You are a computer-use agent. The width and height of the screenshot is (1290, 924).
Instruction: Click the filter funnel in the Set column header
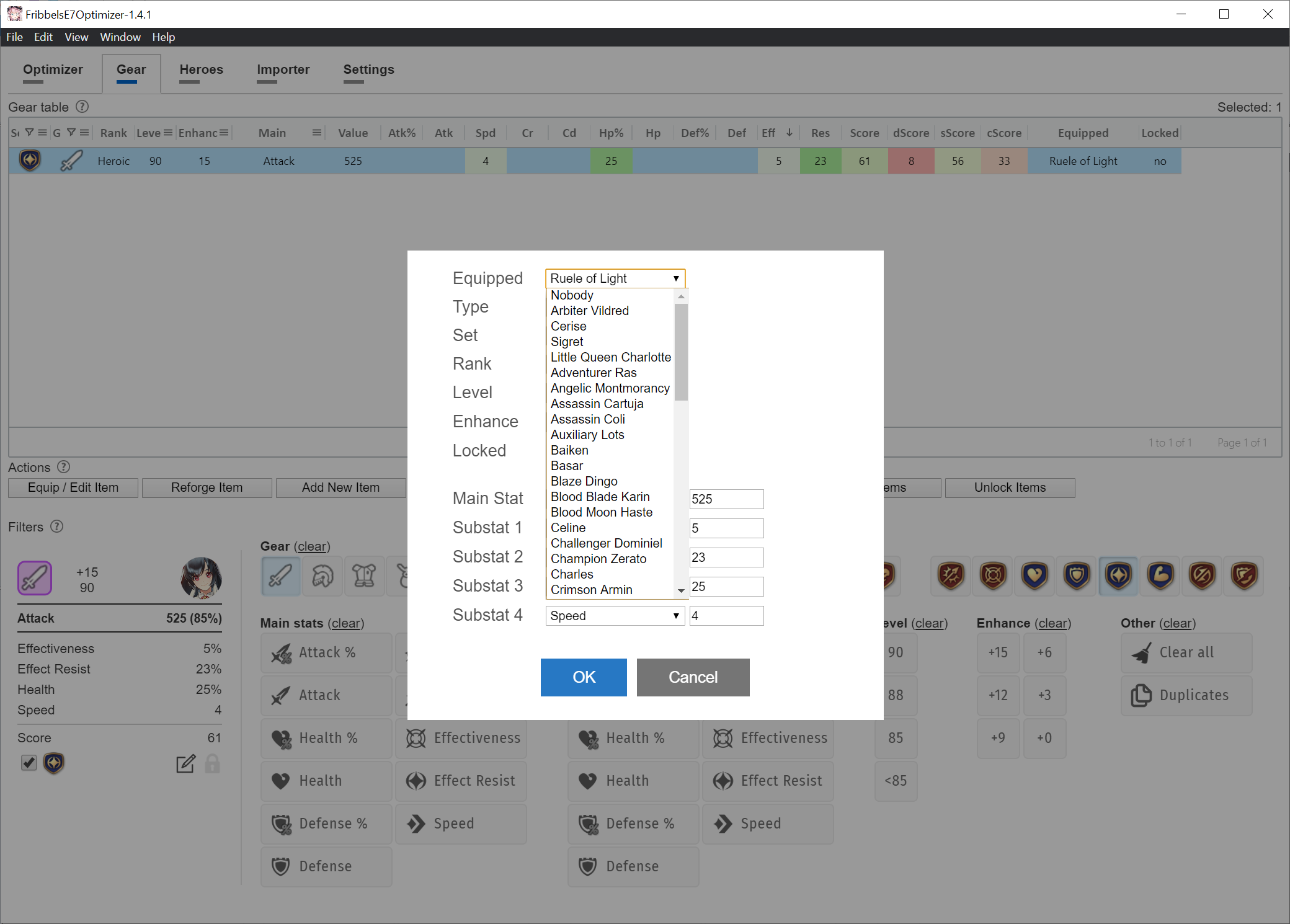[29, 132]
